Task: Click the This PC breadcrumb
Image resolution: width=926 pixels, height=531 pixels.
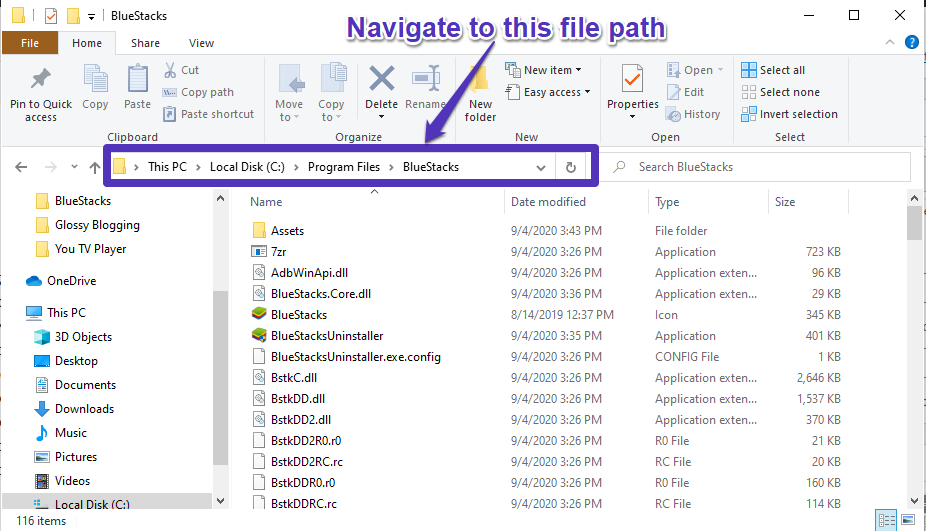Action: (x=167, y=167)
